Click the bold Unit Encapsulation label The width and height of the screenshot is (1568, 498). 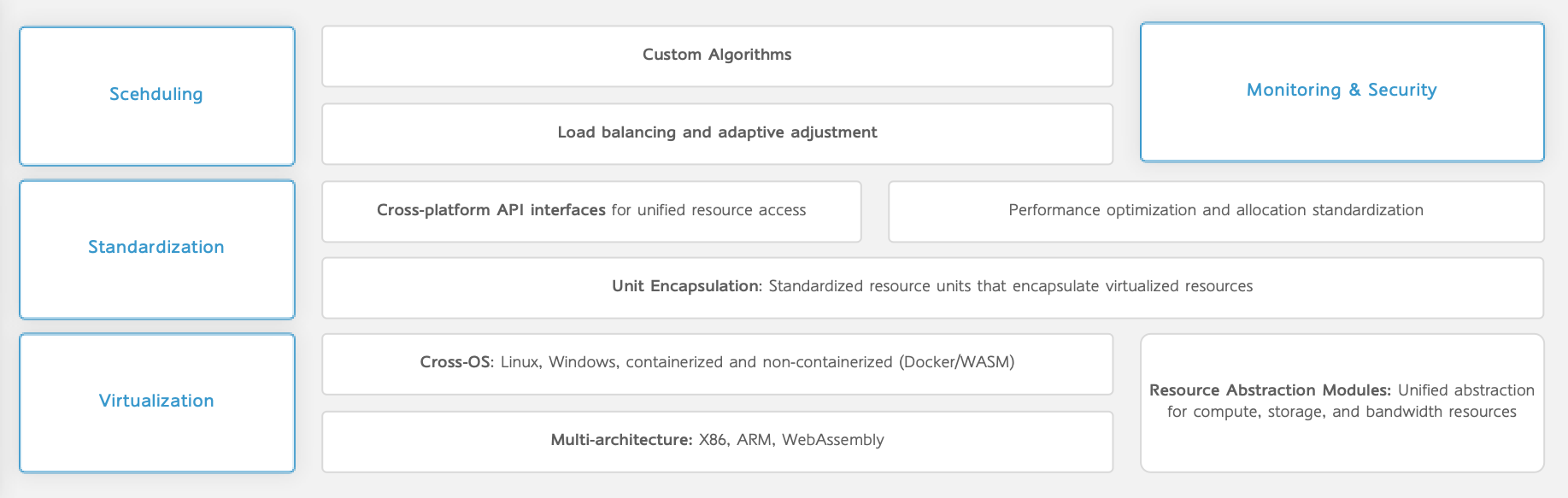point(686,286)
